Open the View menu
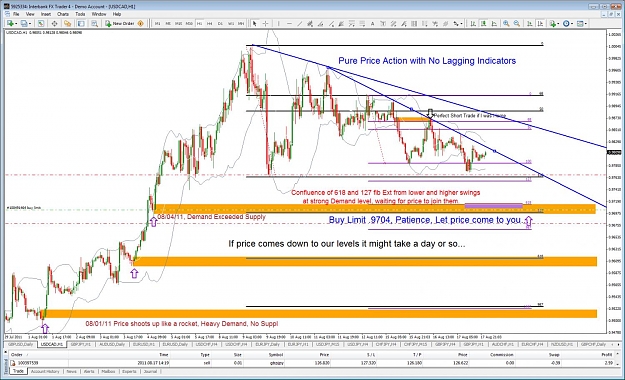 [x=30, y=14]
